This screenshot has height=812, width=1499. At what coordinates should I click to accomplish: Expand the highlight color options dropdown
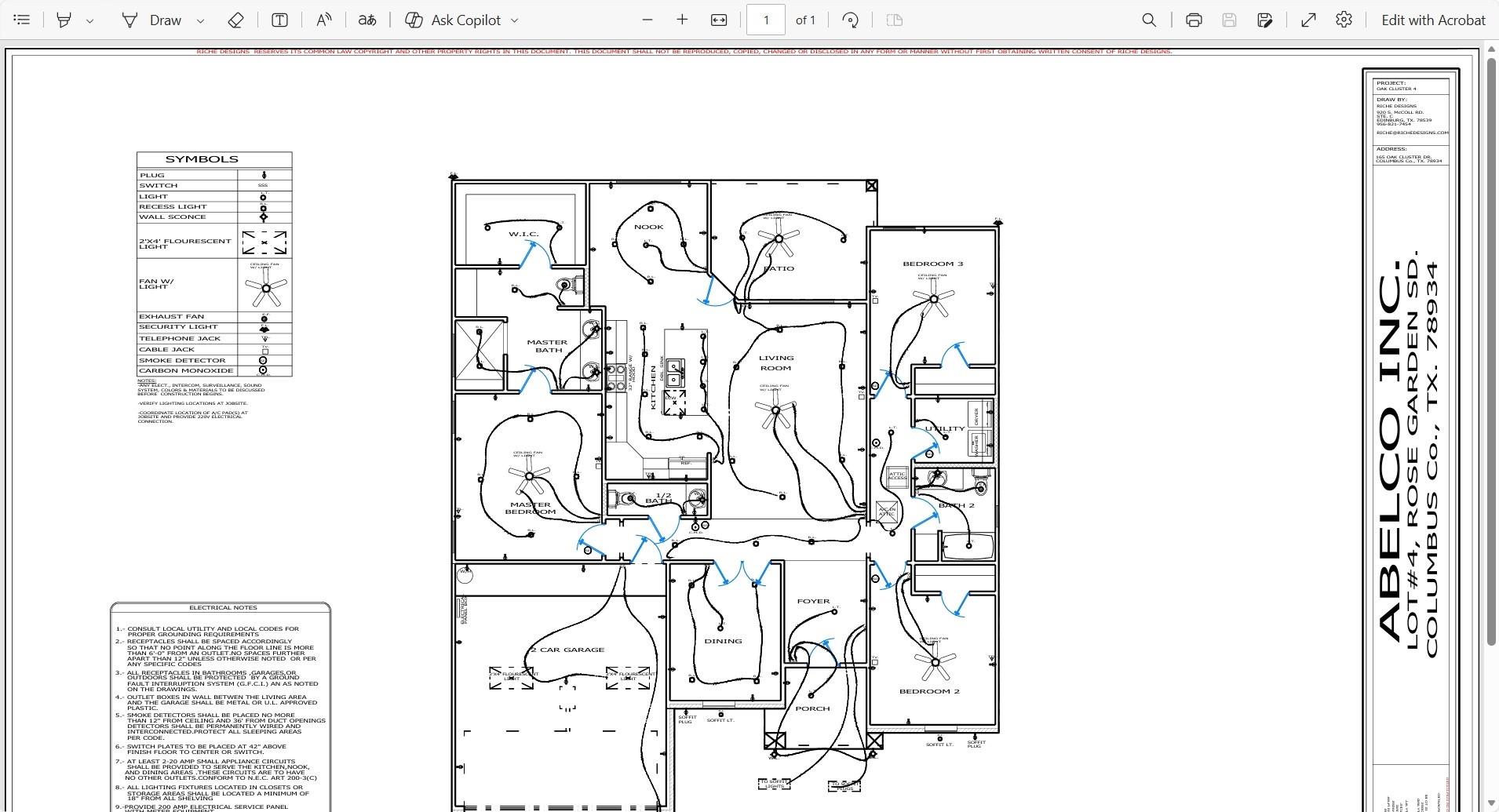(x=89, y=21)
